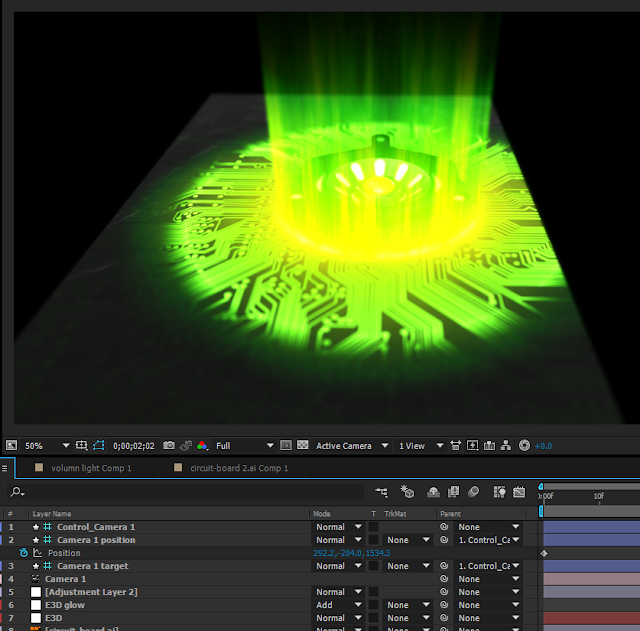The height and width of the screenshot is (631, 640).
Task: Toggle Pixel Aspect Ratio Correction icon
Action: point(456,445)
